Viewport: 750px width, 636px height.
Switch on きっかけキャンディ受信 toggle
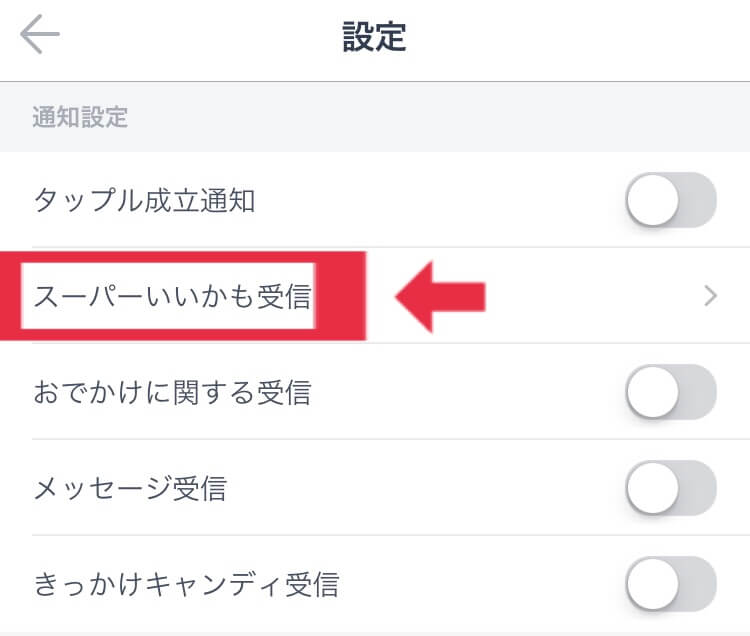pyautogui.click(x=671, y=584)
